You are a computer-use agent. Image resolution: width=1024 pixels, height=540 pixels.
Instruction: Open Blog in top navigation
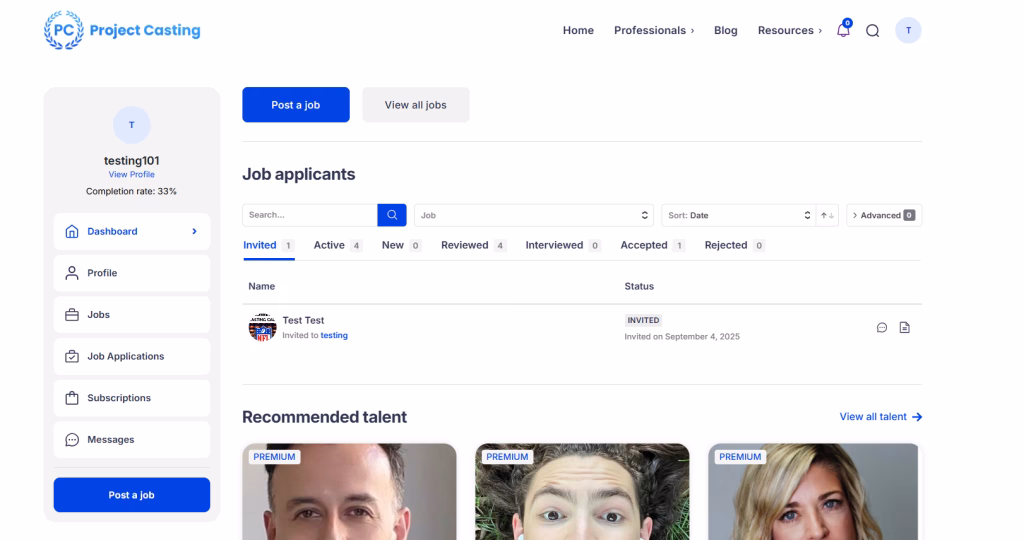[x=726, y=31]
